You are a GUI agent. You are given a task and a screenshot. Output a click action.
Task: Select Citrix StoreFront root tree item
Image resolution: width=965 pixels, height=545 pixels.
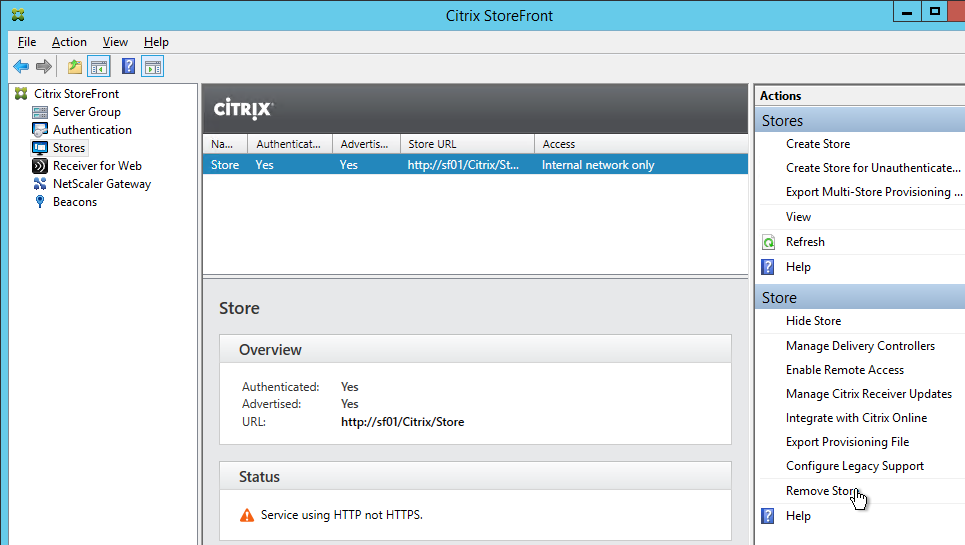click(x=76, y=93)
